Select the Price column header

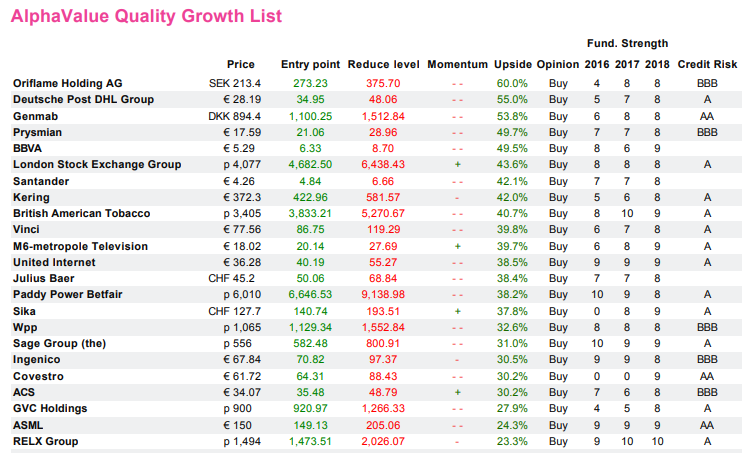tap(240, 65)
